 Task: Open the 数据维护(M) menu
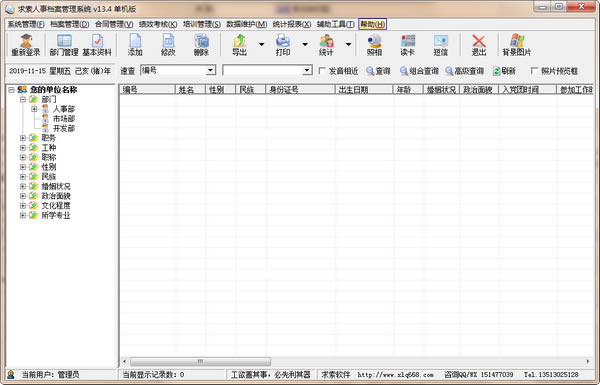tap(246, 24)
